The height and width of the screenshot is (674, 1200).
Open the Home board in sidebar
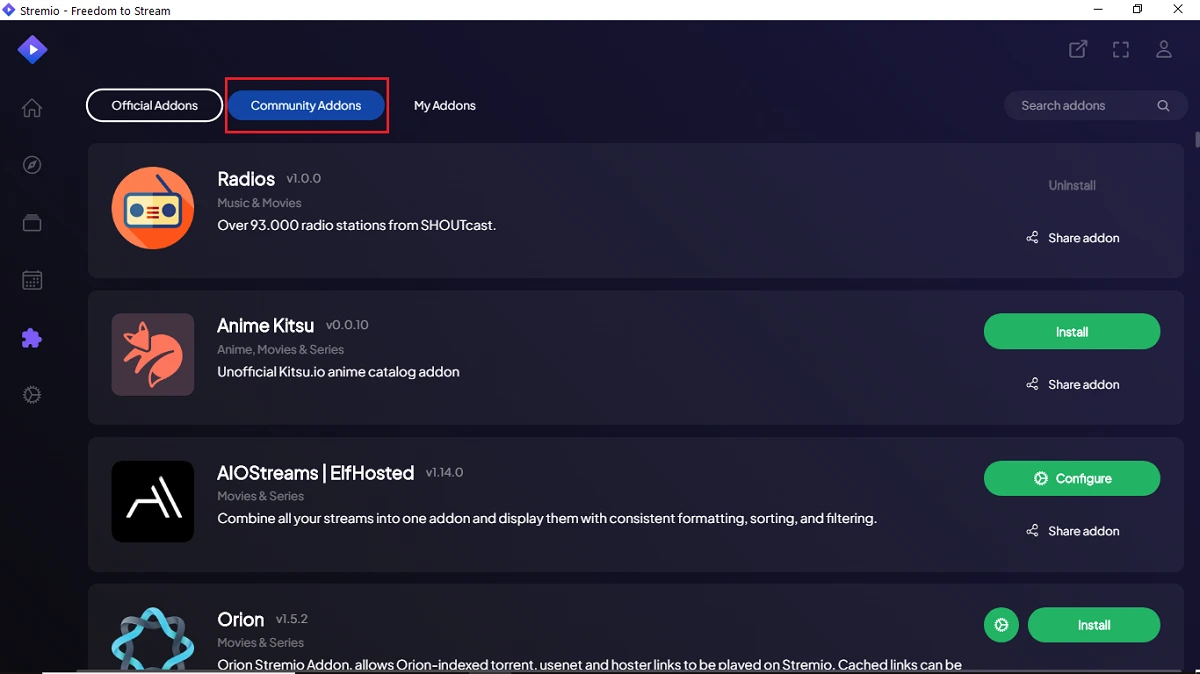coord(32,108)
